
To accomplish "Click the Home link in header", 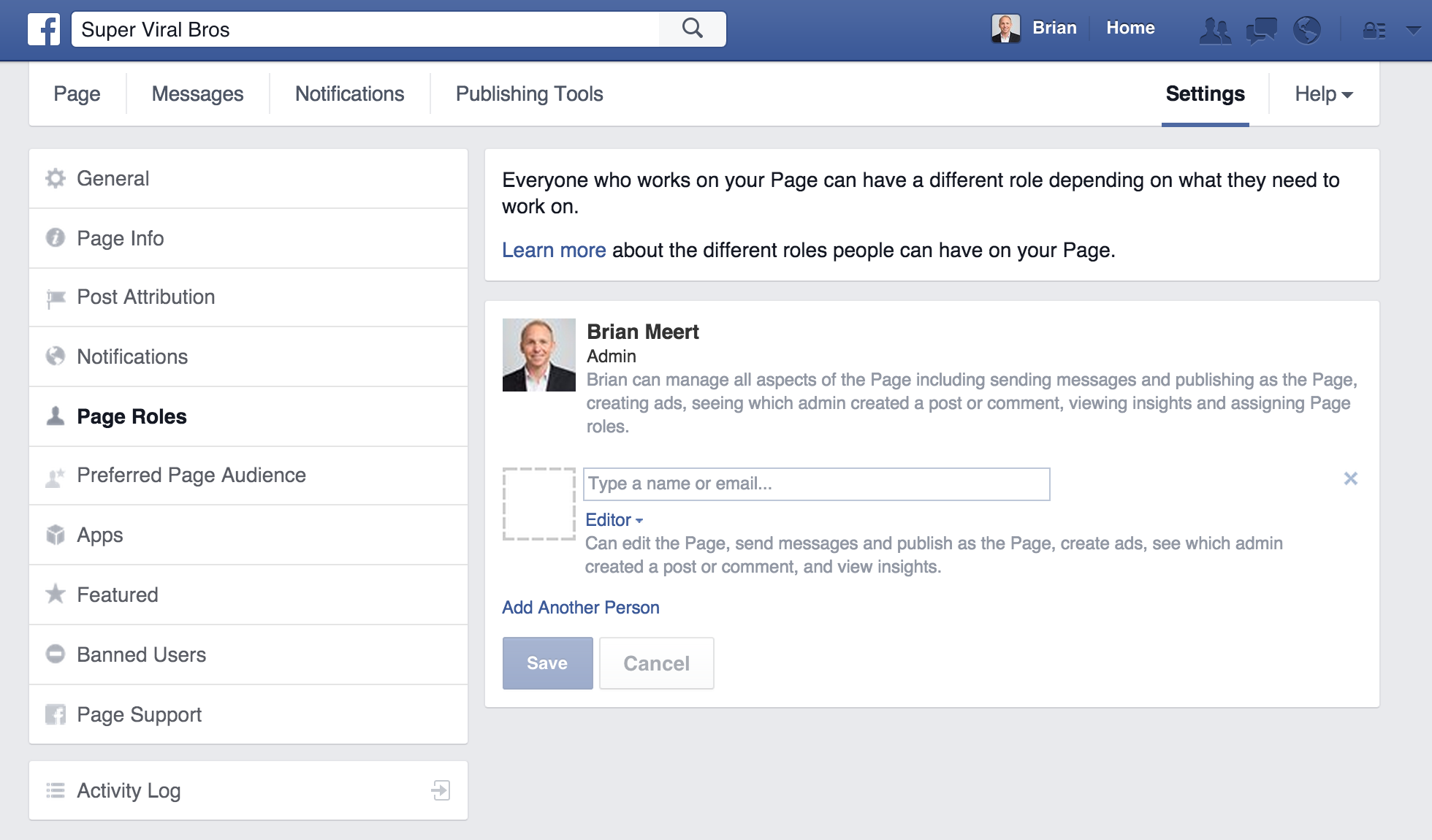I will 1130,28.
